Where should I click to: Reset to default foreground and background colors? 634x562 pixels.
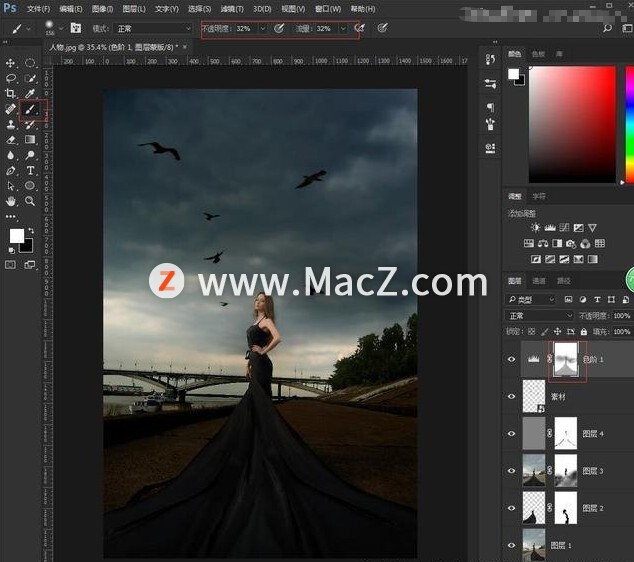[11, 251]
